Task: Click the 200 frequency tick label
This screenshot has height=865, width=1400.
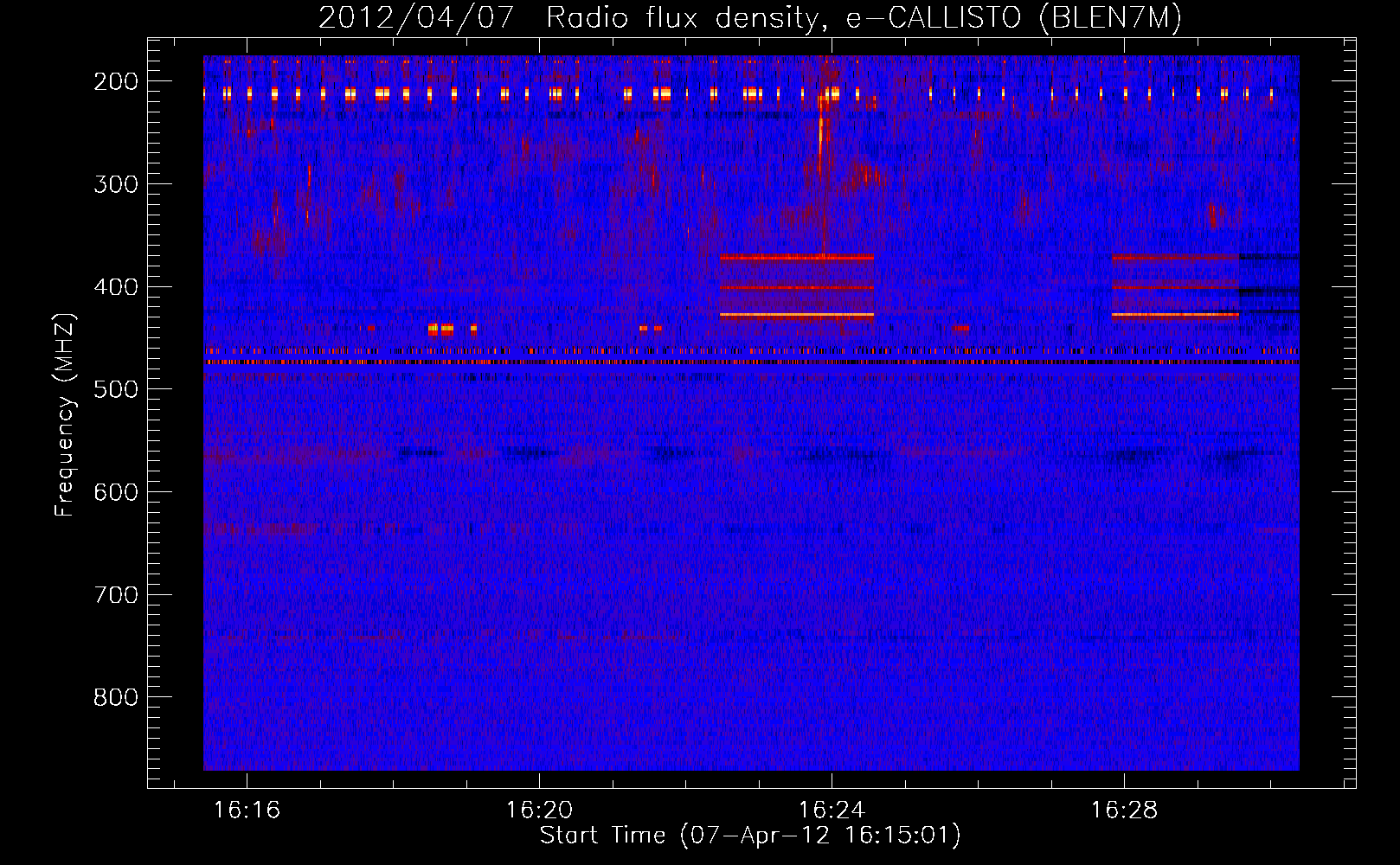Action: click(116, 81)
